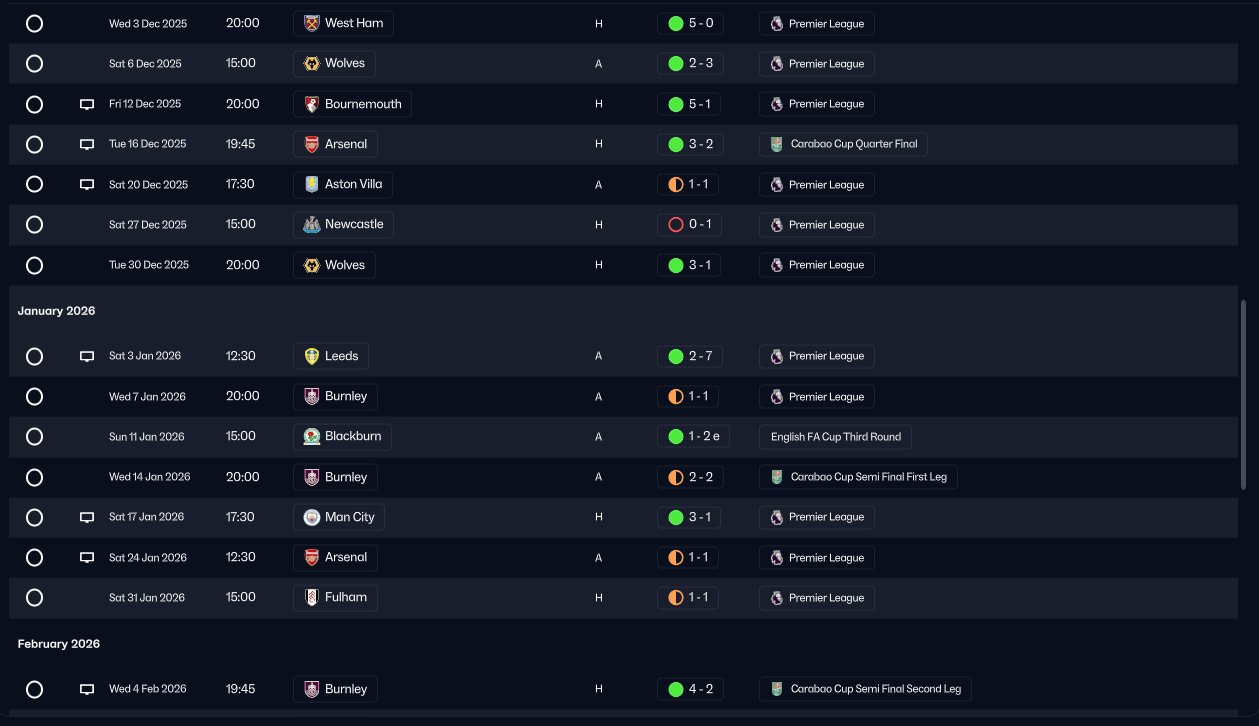This screenshot has width=1259, height=726.
Task: Open the English FA Cup Third Round competition
Action: [x=835, y=437]
